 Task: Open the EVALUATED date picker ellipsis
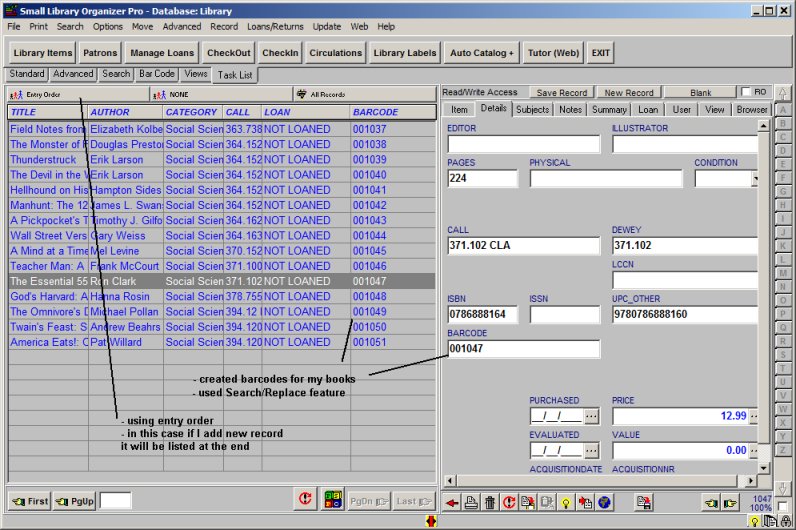[591, 450]
